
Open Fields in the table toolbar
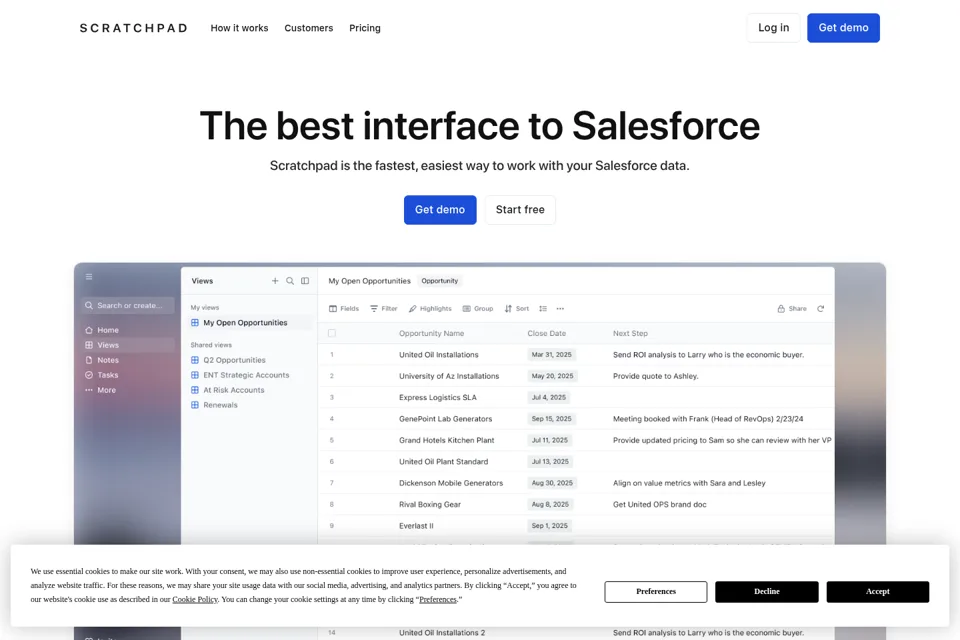(x=344, y=309)
